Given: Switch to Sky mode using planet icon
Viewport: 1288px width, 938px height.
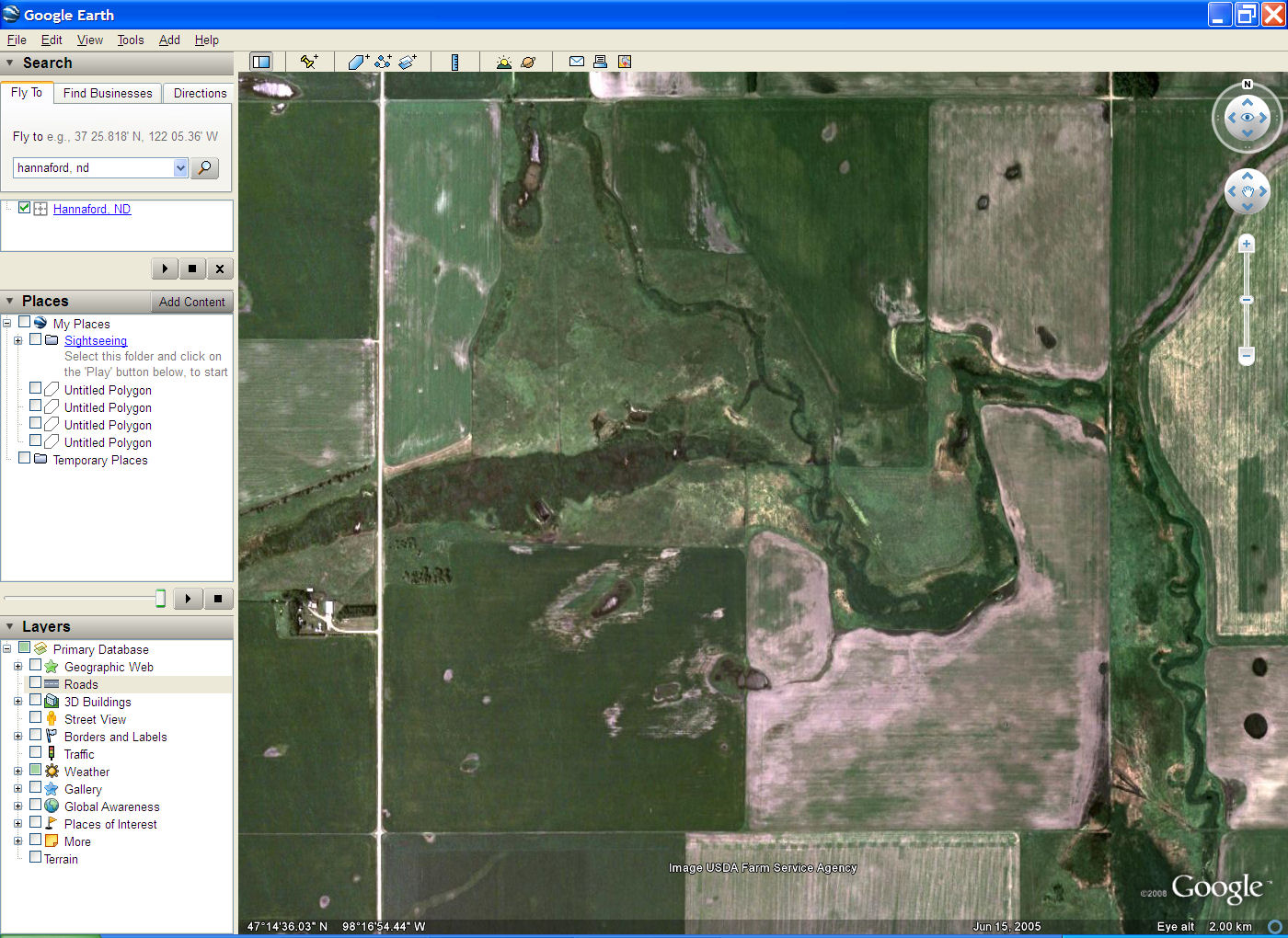Looking at the screenshot, I should 528,62.
